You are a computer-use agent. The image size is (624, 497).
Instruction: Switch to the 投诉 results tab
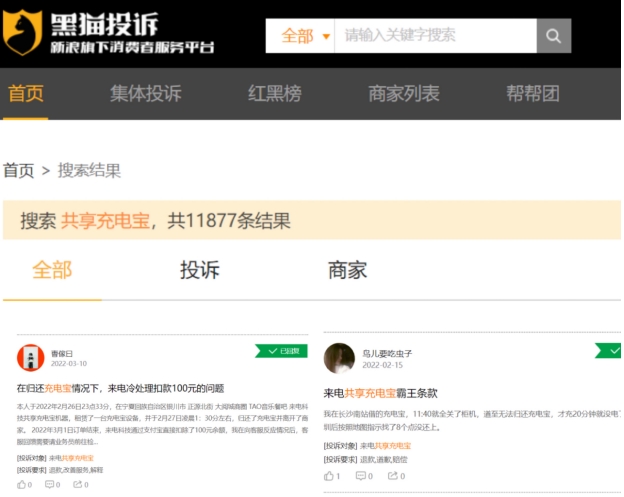click(x=199, y=270)
